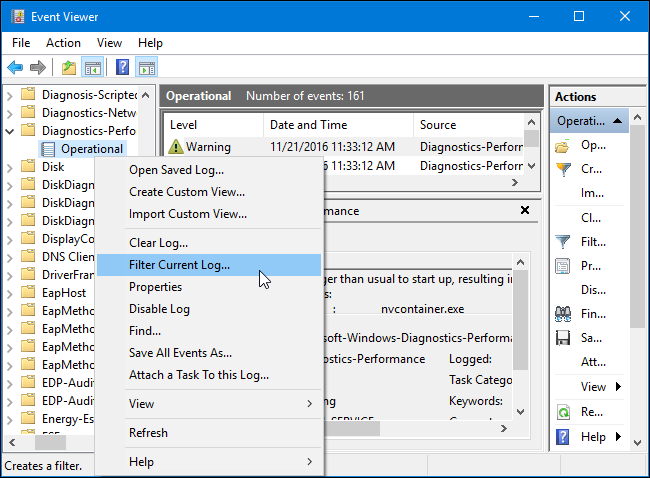Click the DNS Client folder icon in tree
Image resolution: width=650 pixels, height=478 pixels.
pyautogui.click(x=28, y=256)
